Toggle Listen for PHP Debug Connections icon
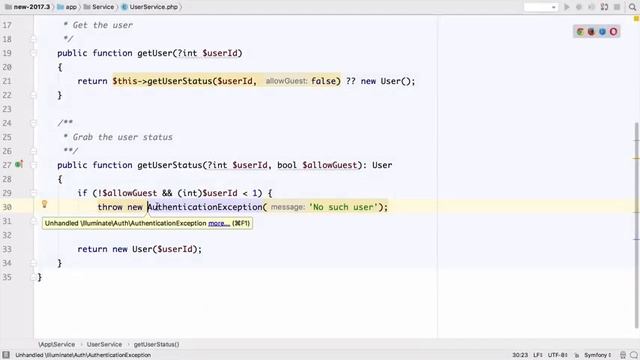640x360 pixels. tap(604, 7)
